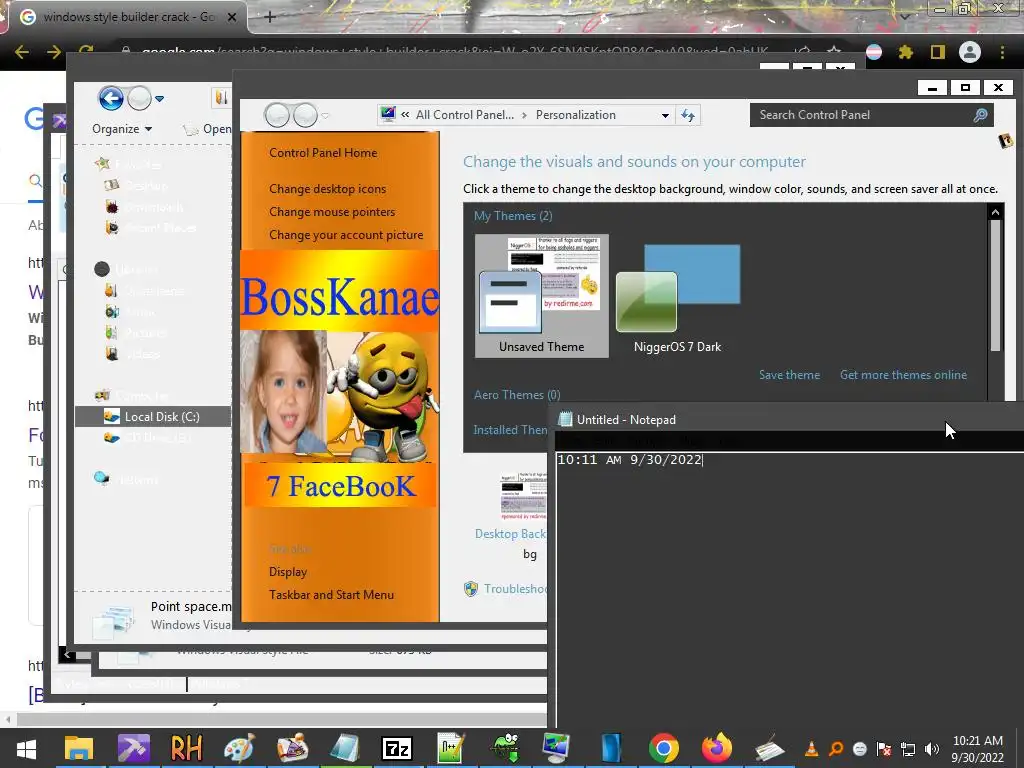Click the network icon in the system tray

pyautogui.click(x=908, y=748)
